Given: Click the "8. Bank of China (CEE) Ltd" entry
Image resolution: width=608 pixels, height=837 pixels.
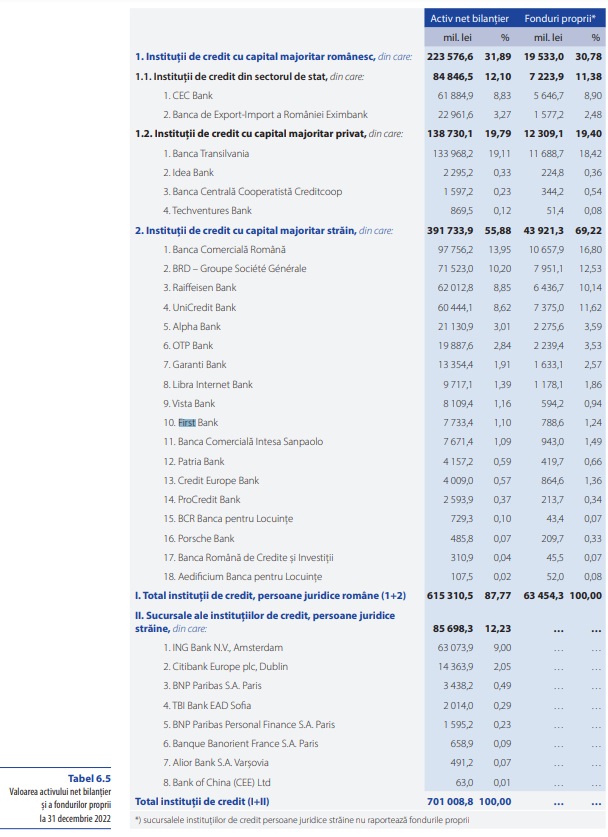Looking at the screenshot, I should pos(216,783).
